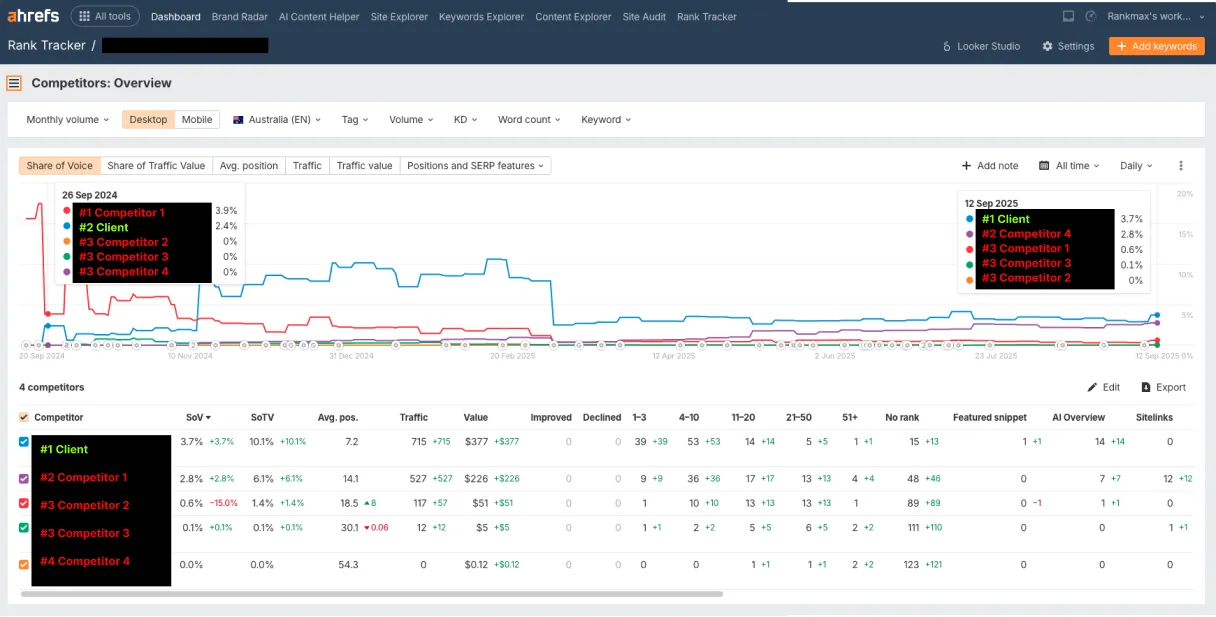Click the Rank Tracker breadcrumb link

[46, 45]
